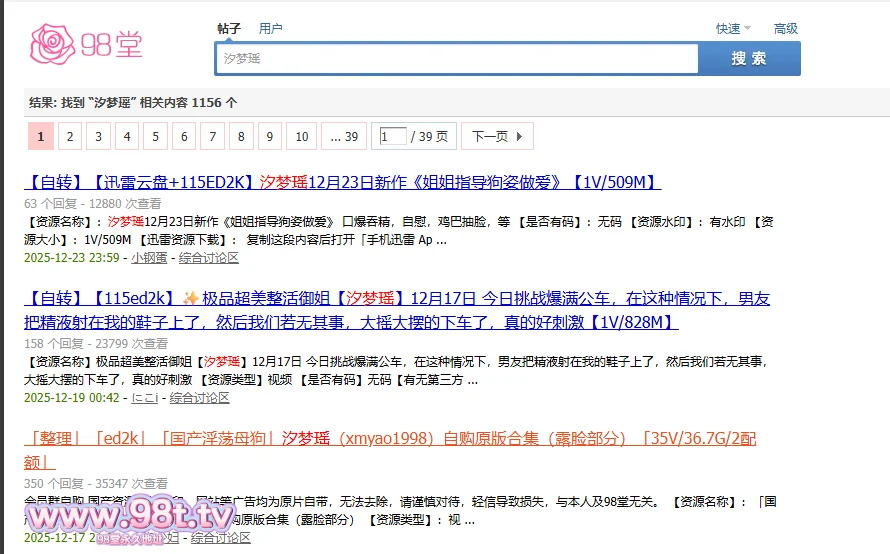Switch to the 用户 search tab
Image resolution: width=890 pixels, height=554 pixels.
[270, 28]
